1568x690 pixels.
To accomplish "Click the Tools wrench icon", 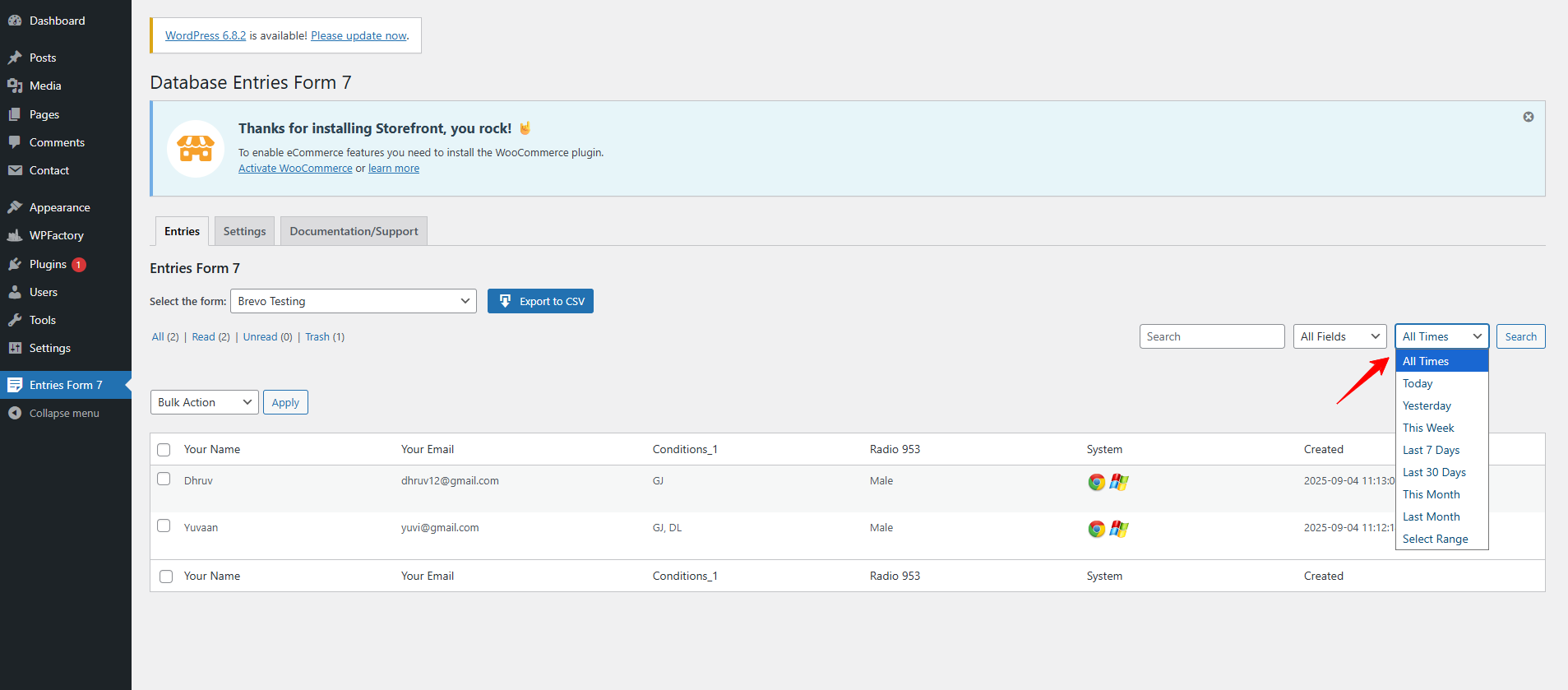I will (15, 320).
